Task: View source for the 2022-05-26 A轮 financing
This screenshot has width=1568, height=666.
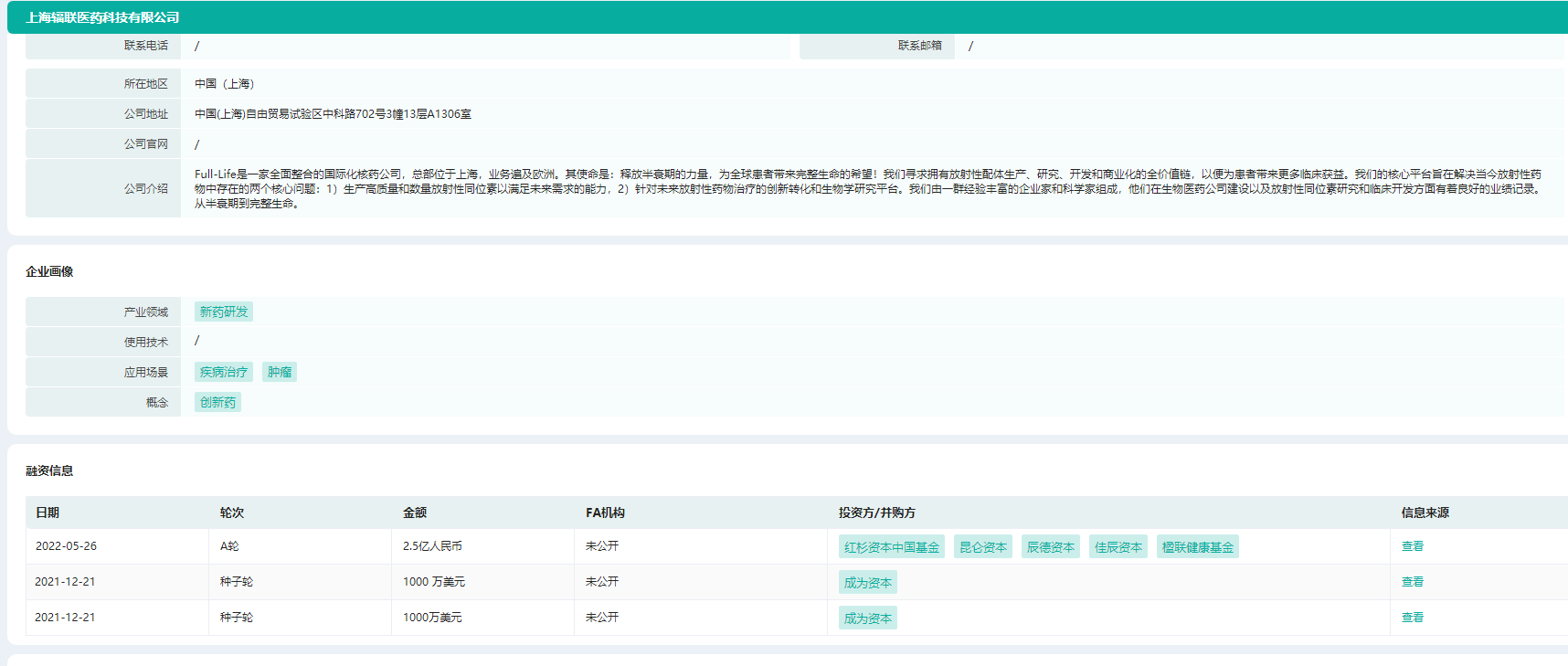Action: [x=1412, y=546]
